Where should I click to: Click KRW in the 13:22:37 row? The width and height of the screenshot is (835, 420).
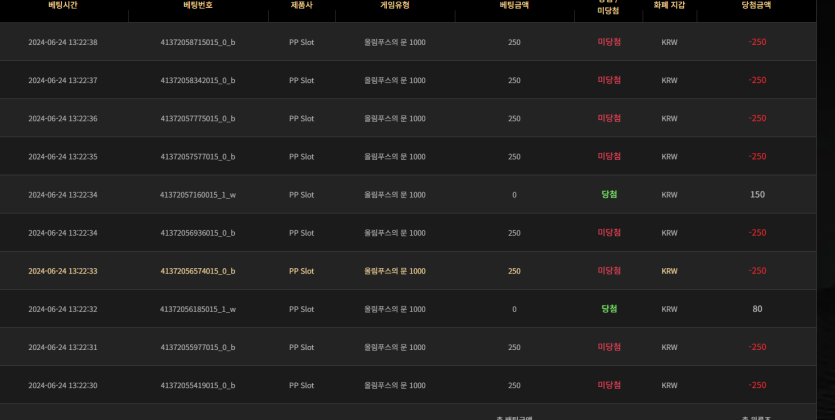click(669, 80)
